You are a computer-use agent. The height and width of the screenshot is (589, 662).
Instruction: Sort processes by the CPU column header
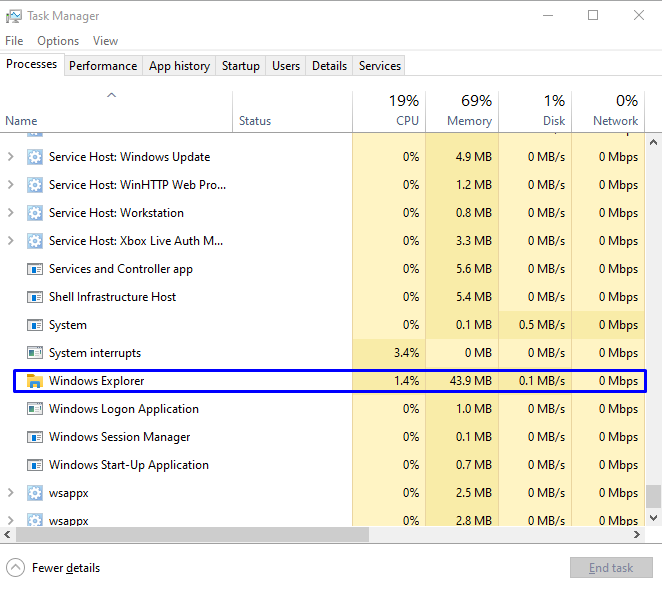pyautogui.click(x=389, y=111)
